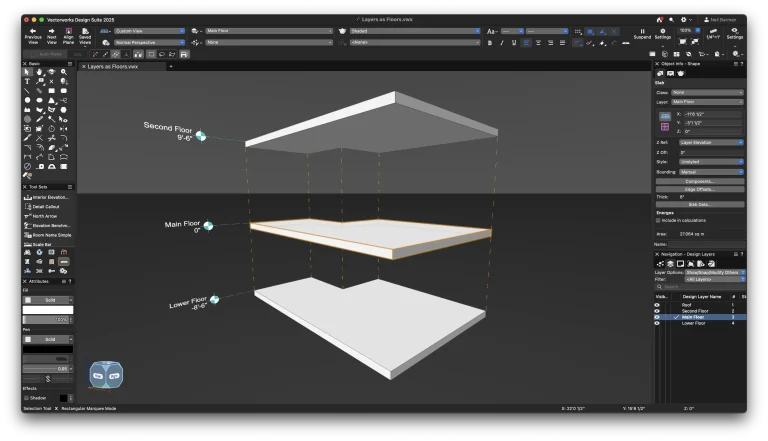Activate the Zoom magnifier tool

coord(64,72)
